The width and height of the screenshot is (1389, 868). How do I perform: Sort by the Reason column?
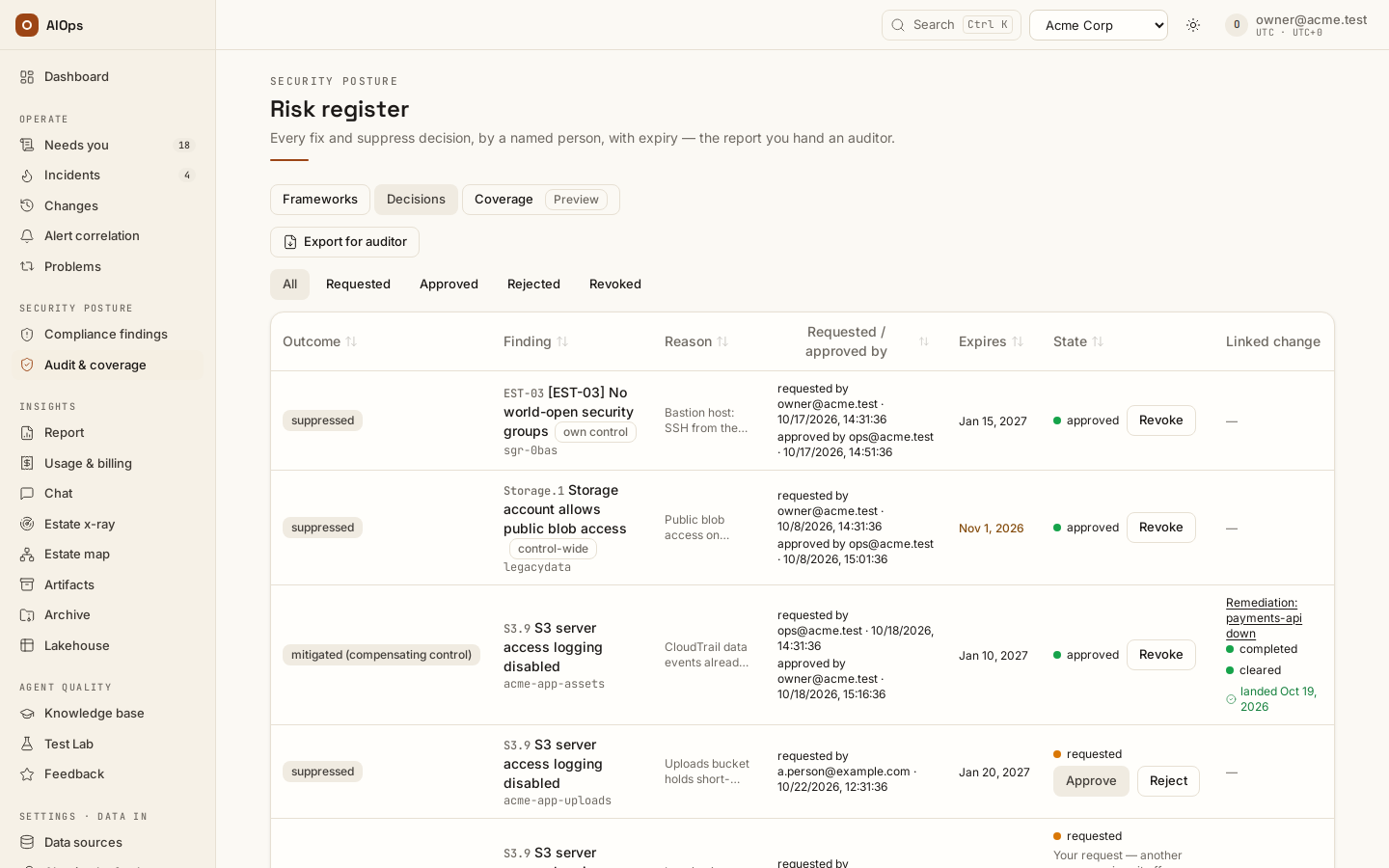click(696, 341)
